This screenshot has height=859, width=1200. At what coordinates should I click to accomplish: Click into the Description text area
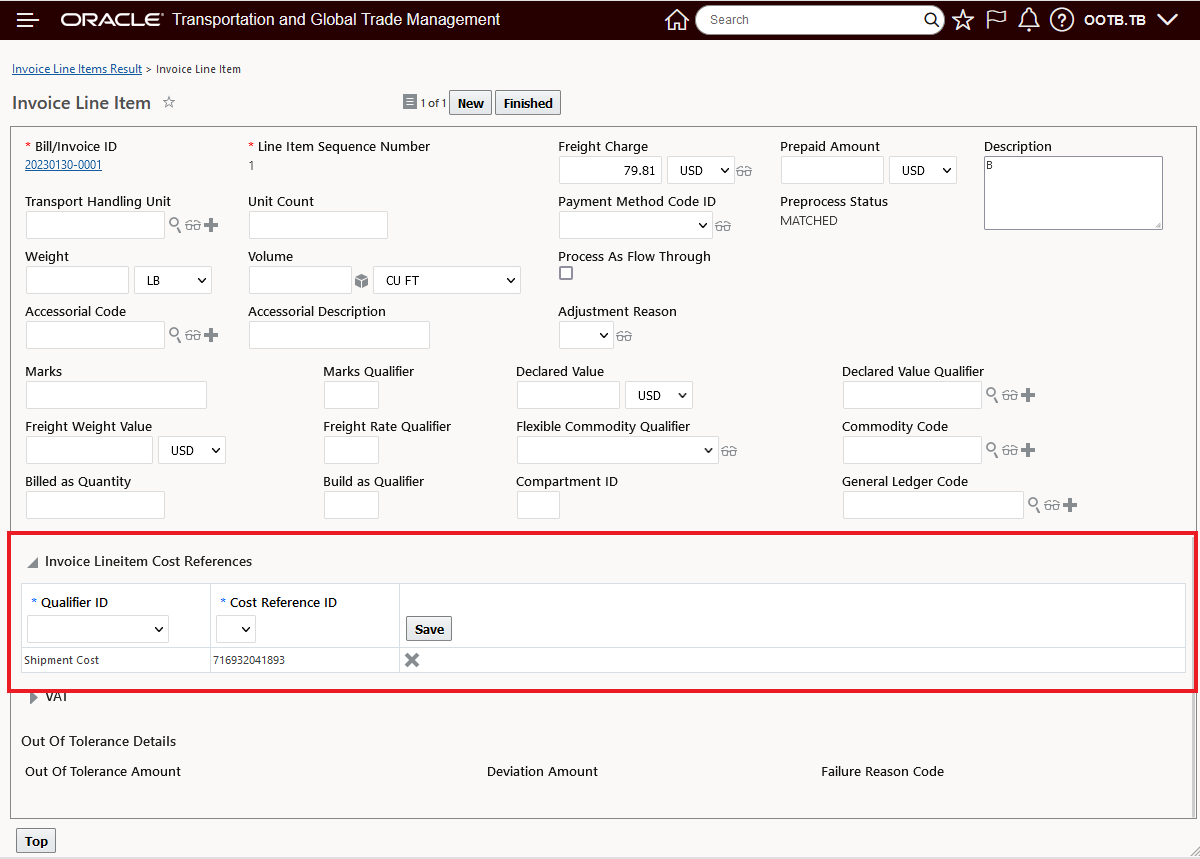(1072, 192)
